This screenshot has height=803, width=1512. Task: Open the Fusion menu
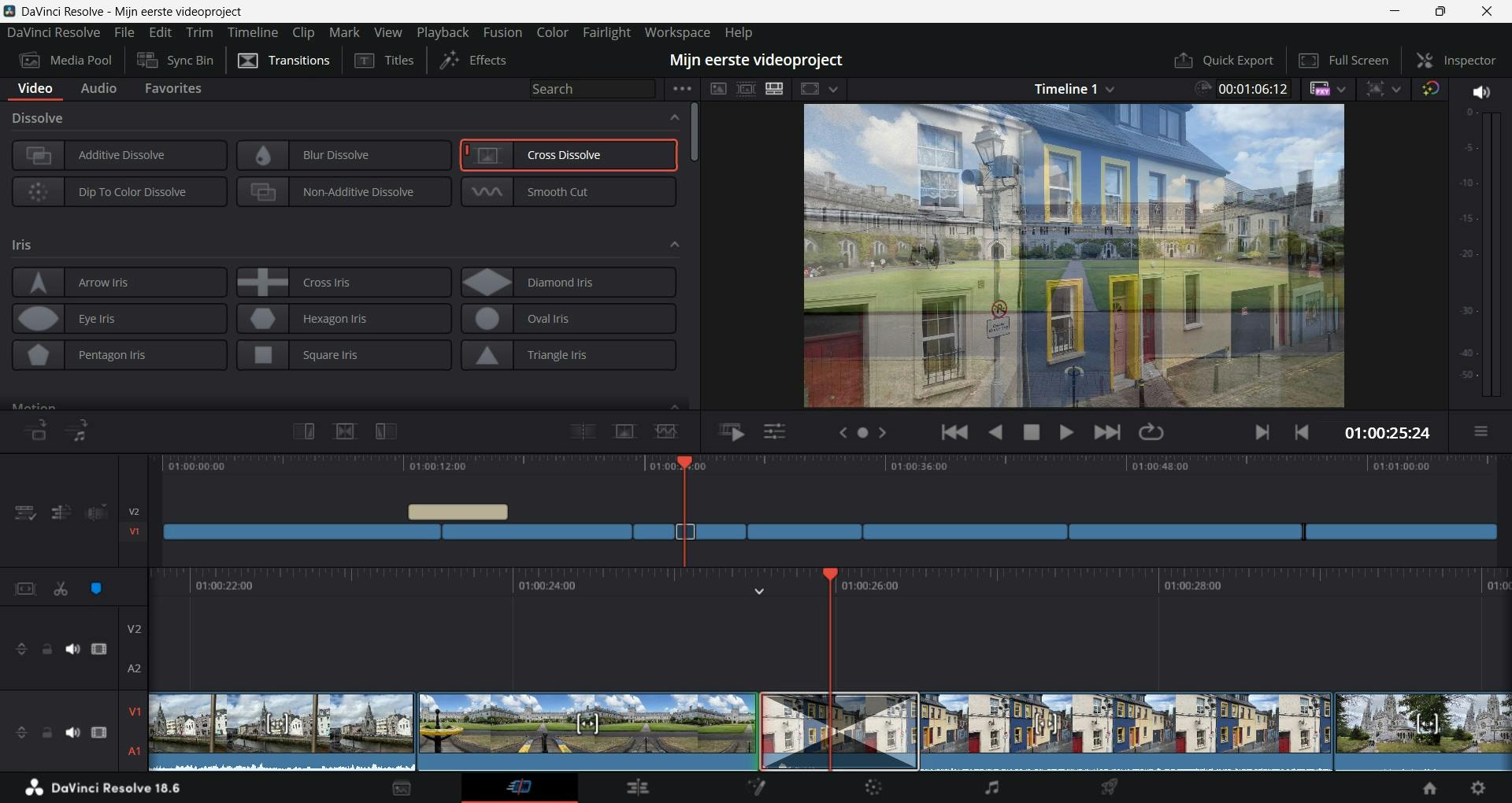pos(502,32)
